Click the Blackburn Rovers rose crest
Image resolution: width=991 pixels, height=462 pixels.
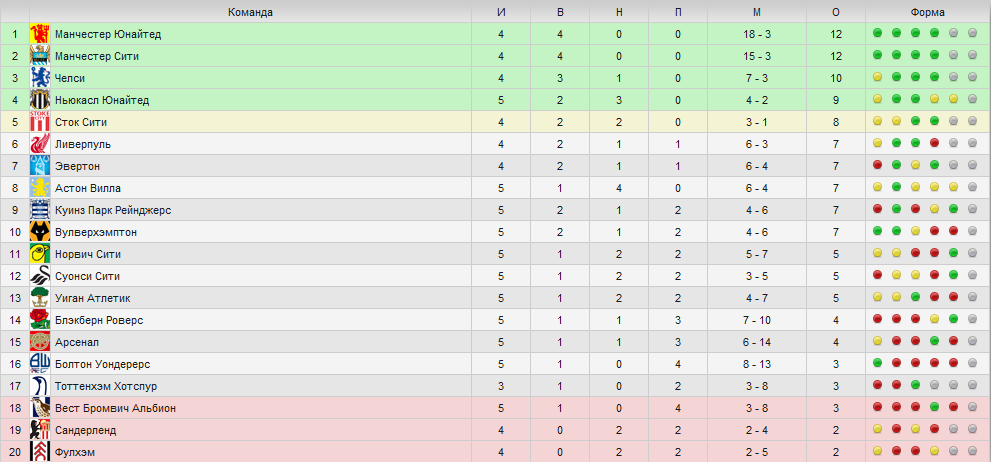[x=40, y=320]
